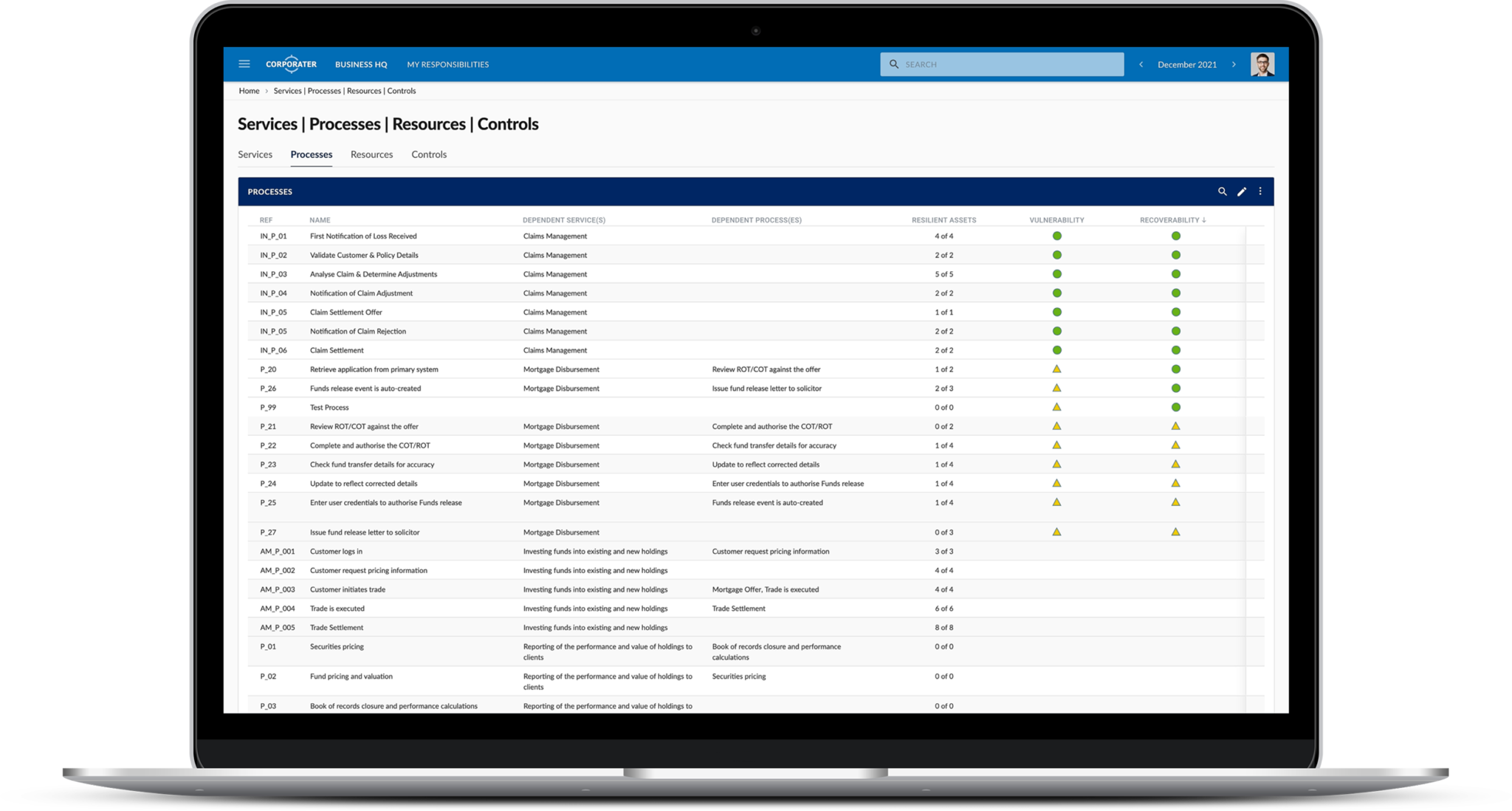Open the Controls tab
Image resolution: width=1512 pixels, height=811 pixels.
click(429, 154)
